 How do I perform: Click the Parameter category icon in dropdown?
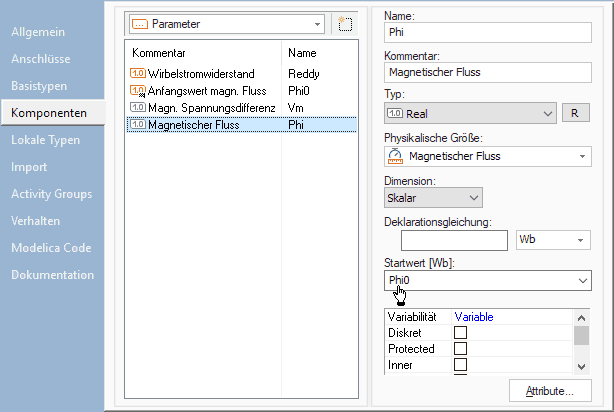140,24
